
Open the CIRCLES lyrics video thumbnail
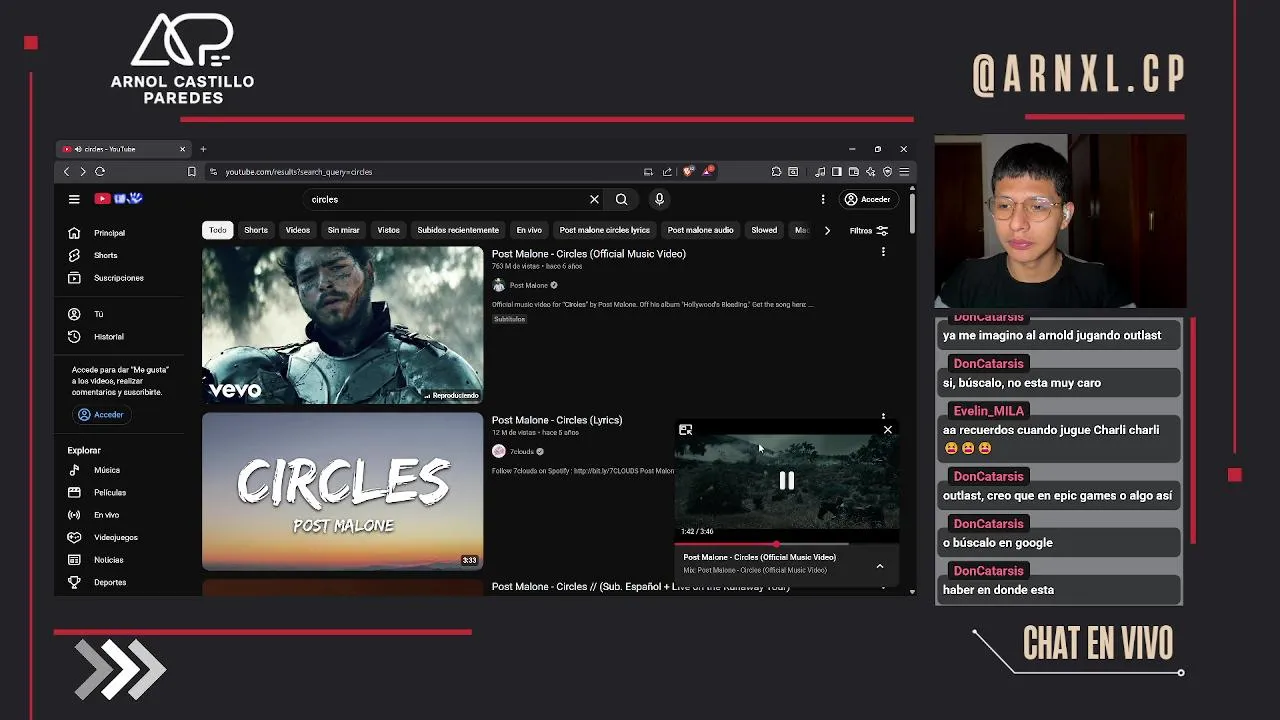pos(342,492)
